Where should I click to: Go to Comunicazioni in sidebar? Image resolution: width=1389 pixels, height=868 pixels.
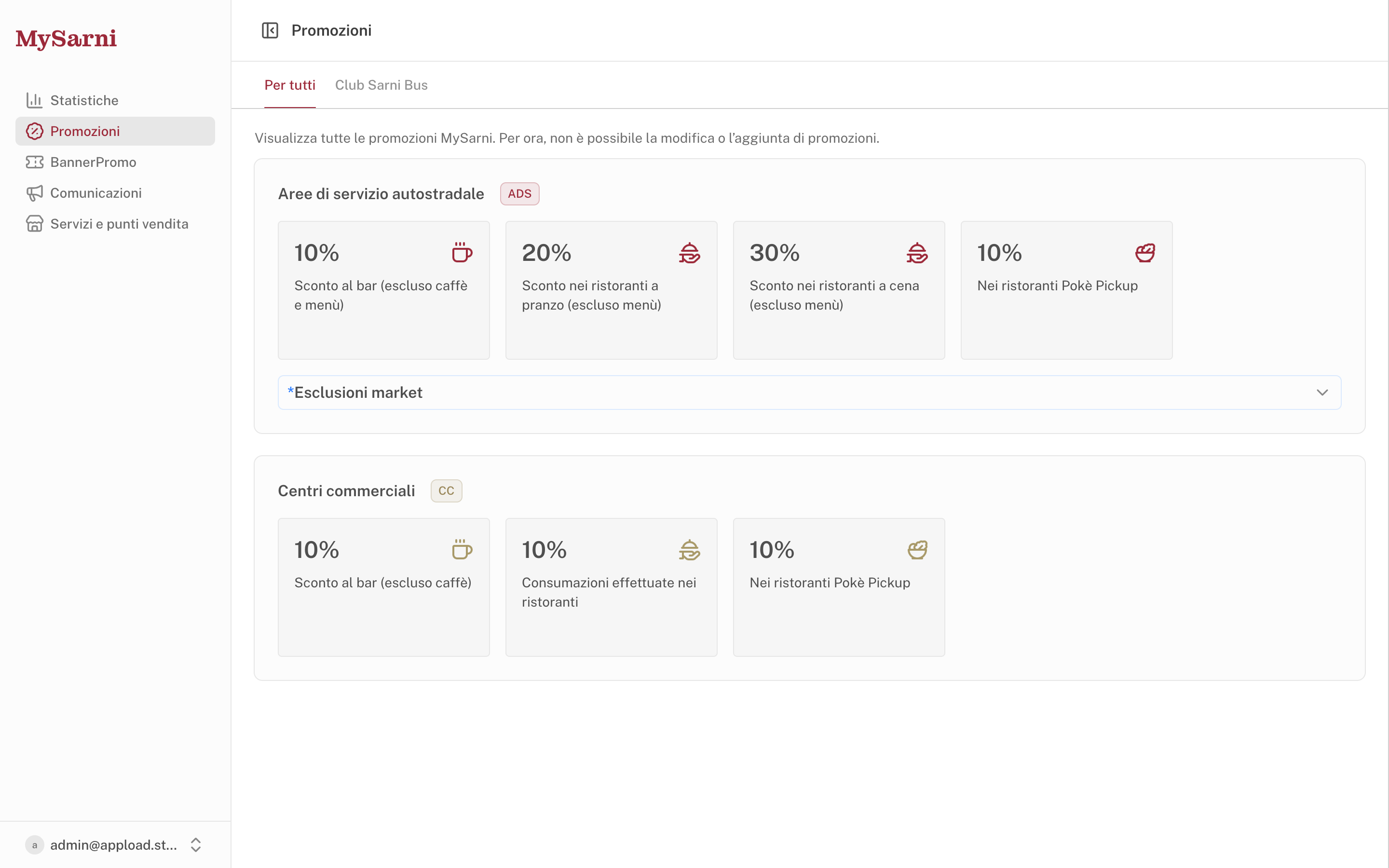pos(115,193)
